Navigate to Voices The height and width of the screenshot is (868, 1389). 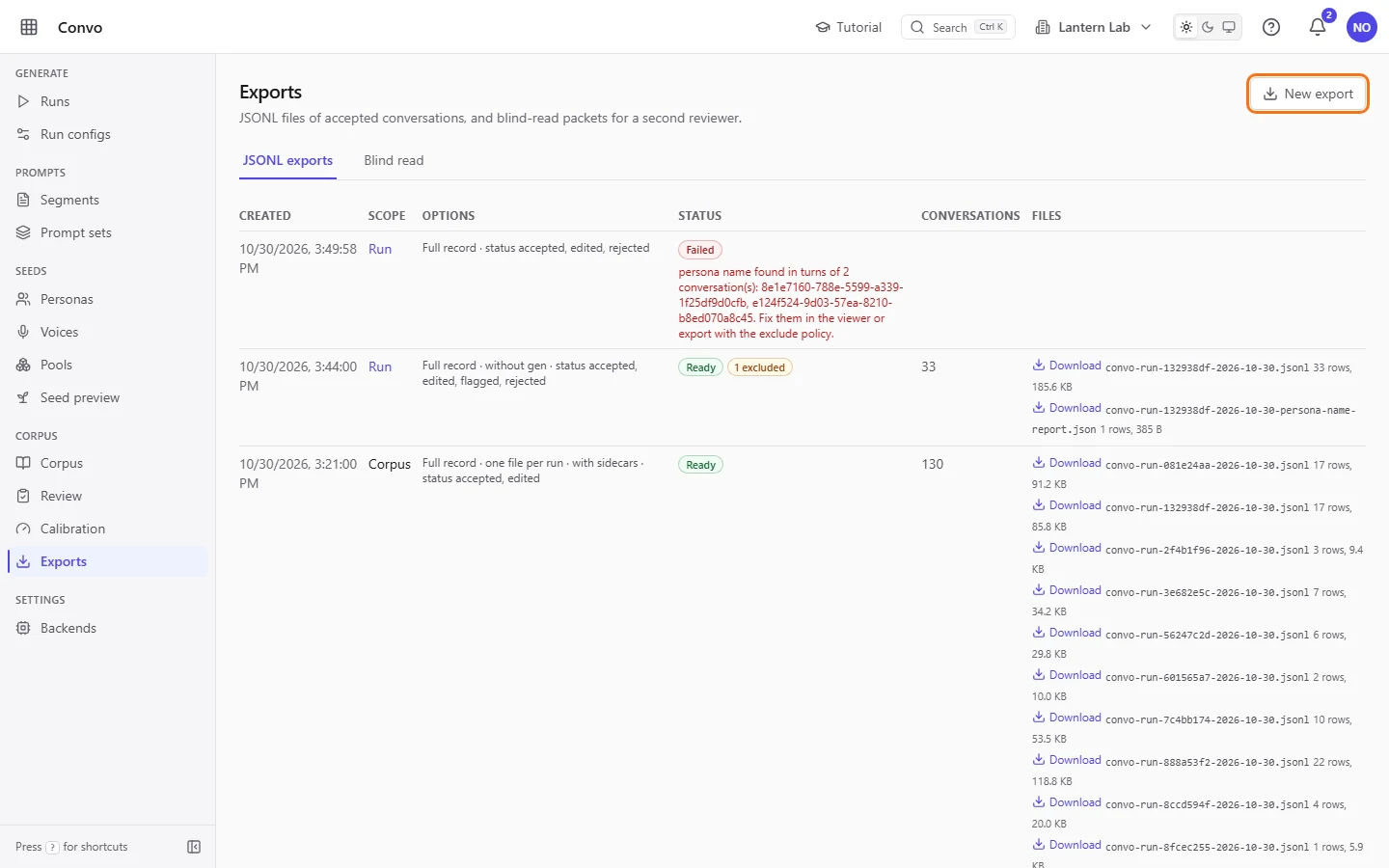(x=108, y=332)
